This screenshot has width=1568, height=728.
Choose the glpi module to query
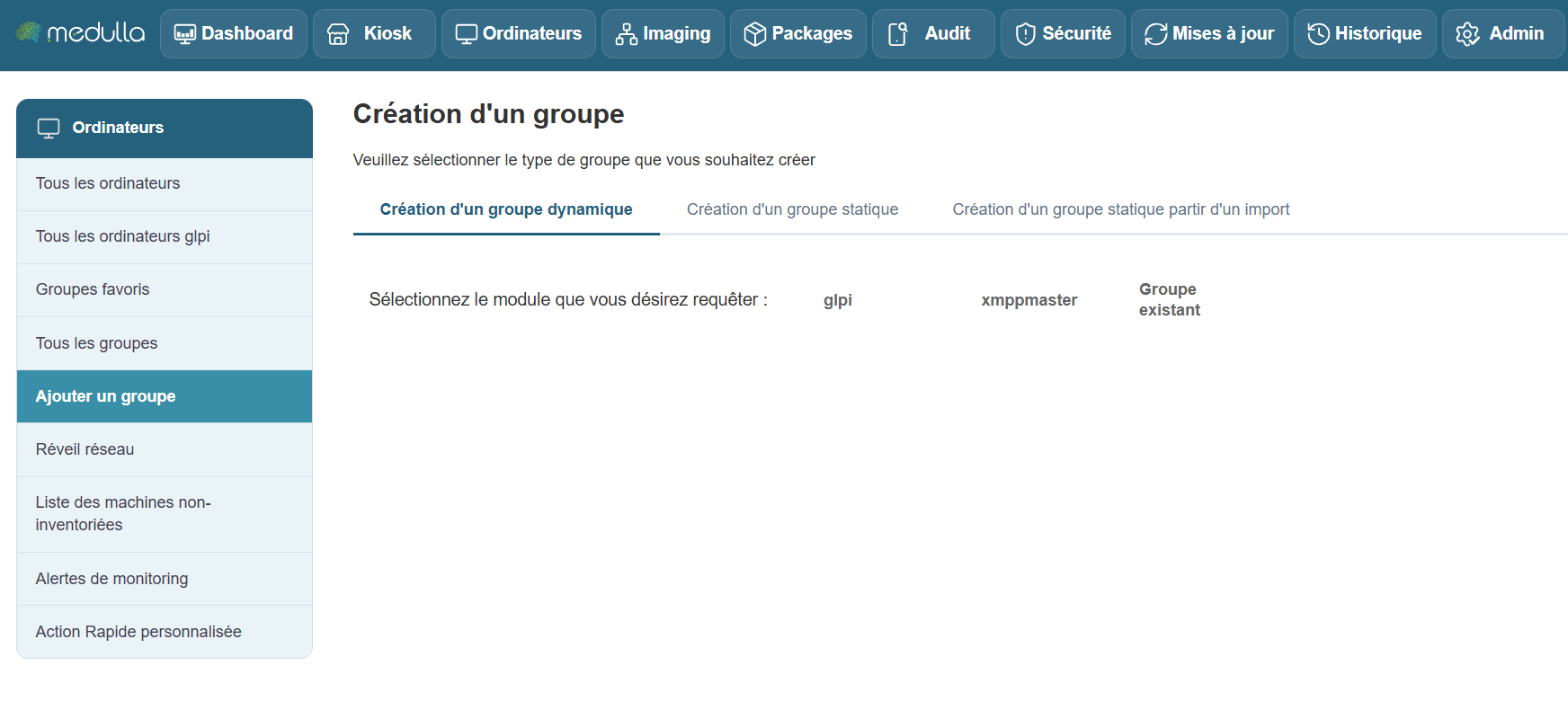pos(837,300)
